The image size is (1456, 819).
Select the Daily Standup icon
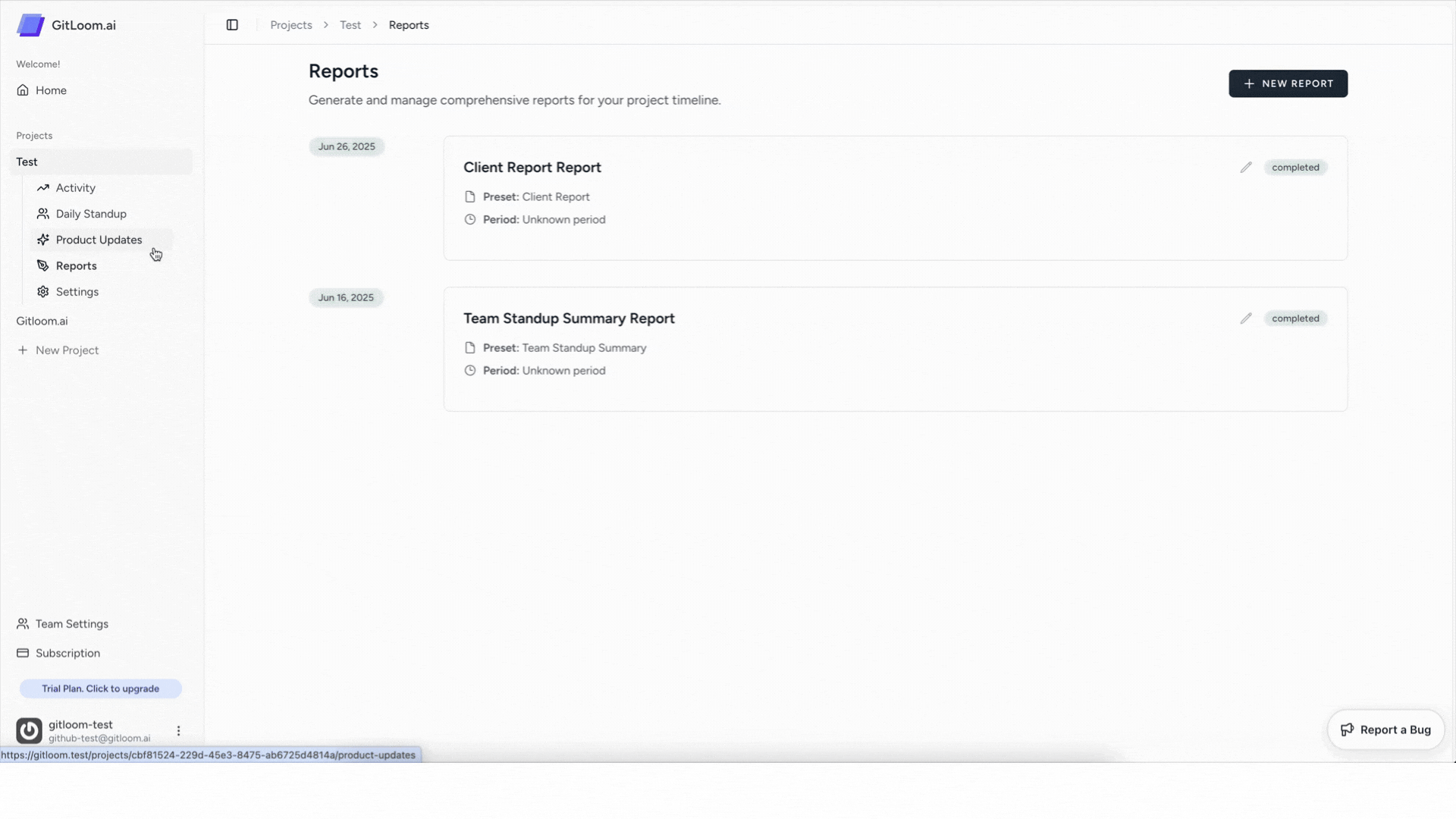pyautogui.click(x=42, y=213)
